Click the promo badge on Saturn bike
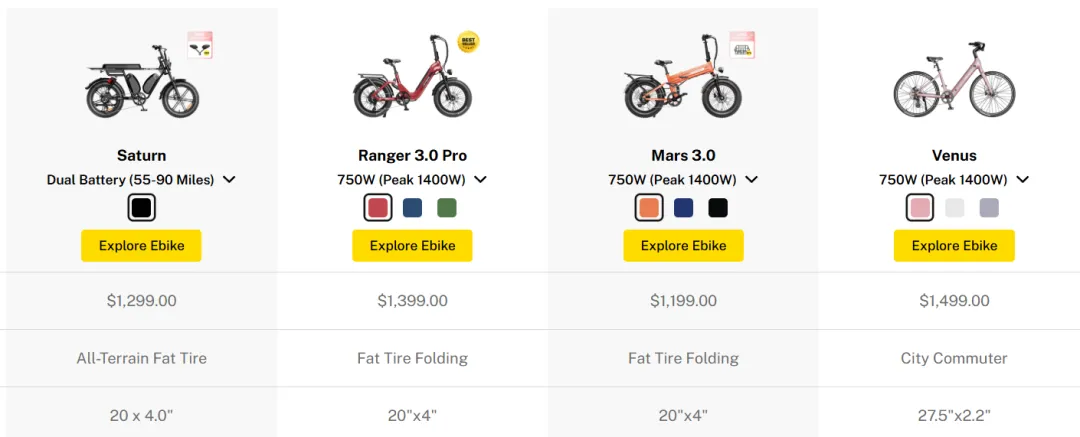The image size is (1080, 437). click(200, 45)
